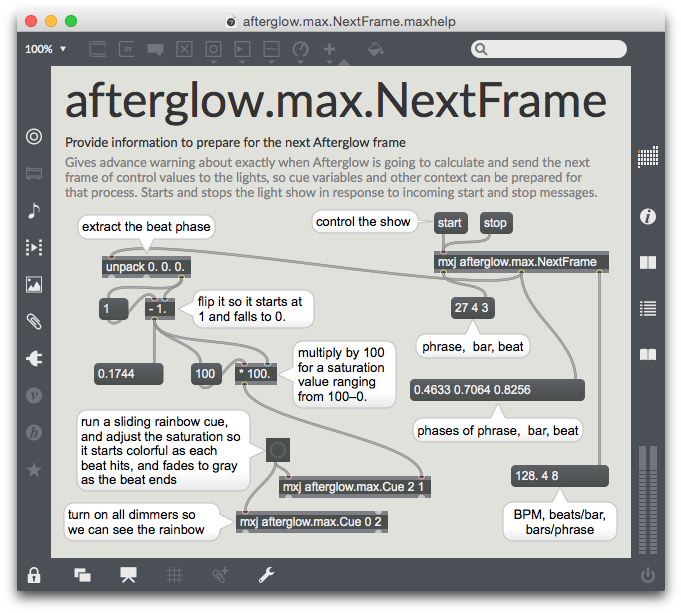Viewport: 681px width, 613px height.
Task: Open the Max console list icon
Action: (x=648, y=308)
